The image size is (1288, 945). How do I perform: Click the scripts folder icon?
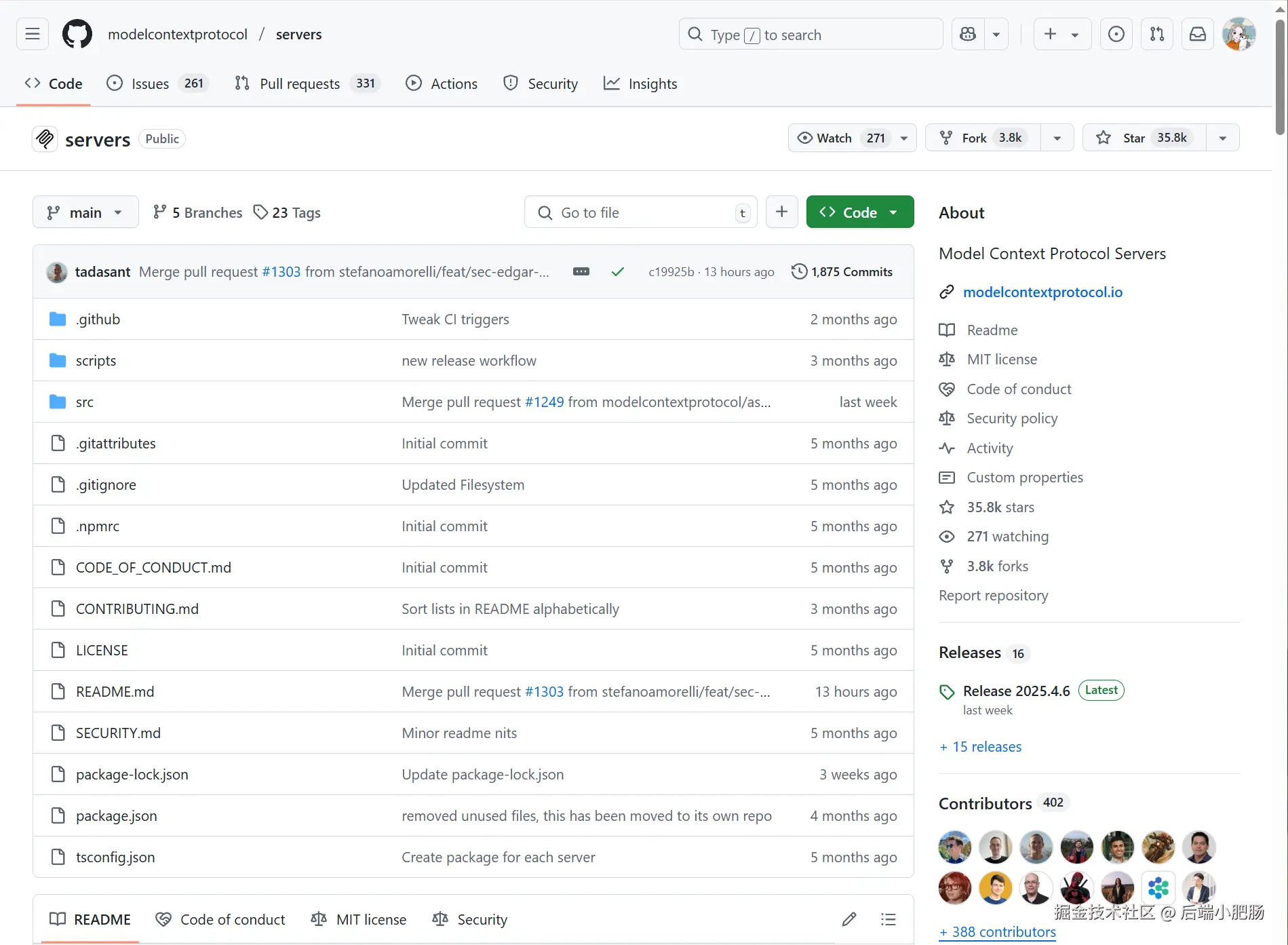coord(58,360)
